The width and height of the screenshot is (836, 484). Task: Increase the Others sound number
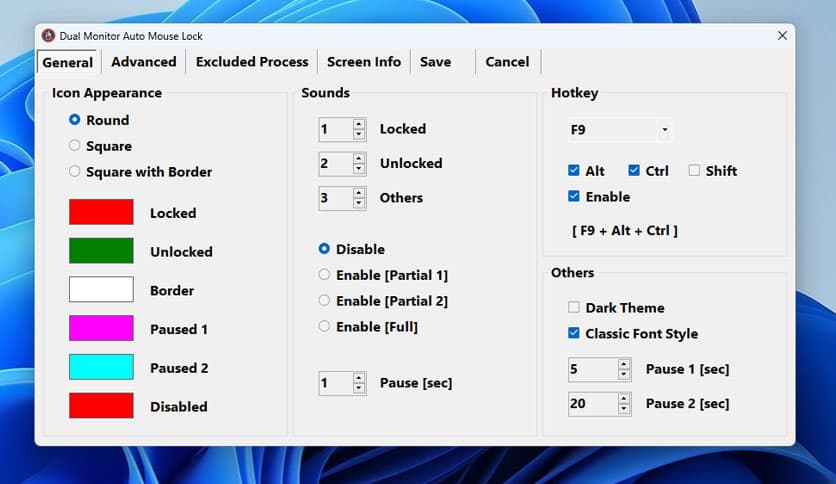[359, 192]
